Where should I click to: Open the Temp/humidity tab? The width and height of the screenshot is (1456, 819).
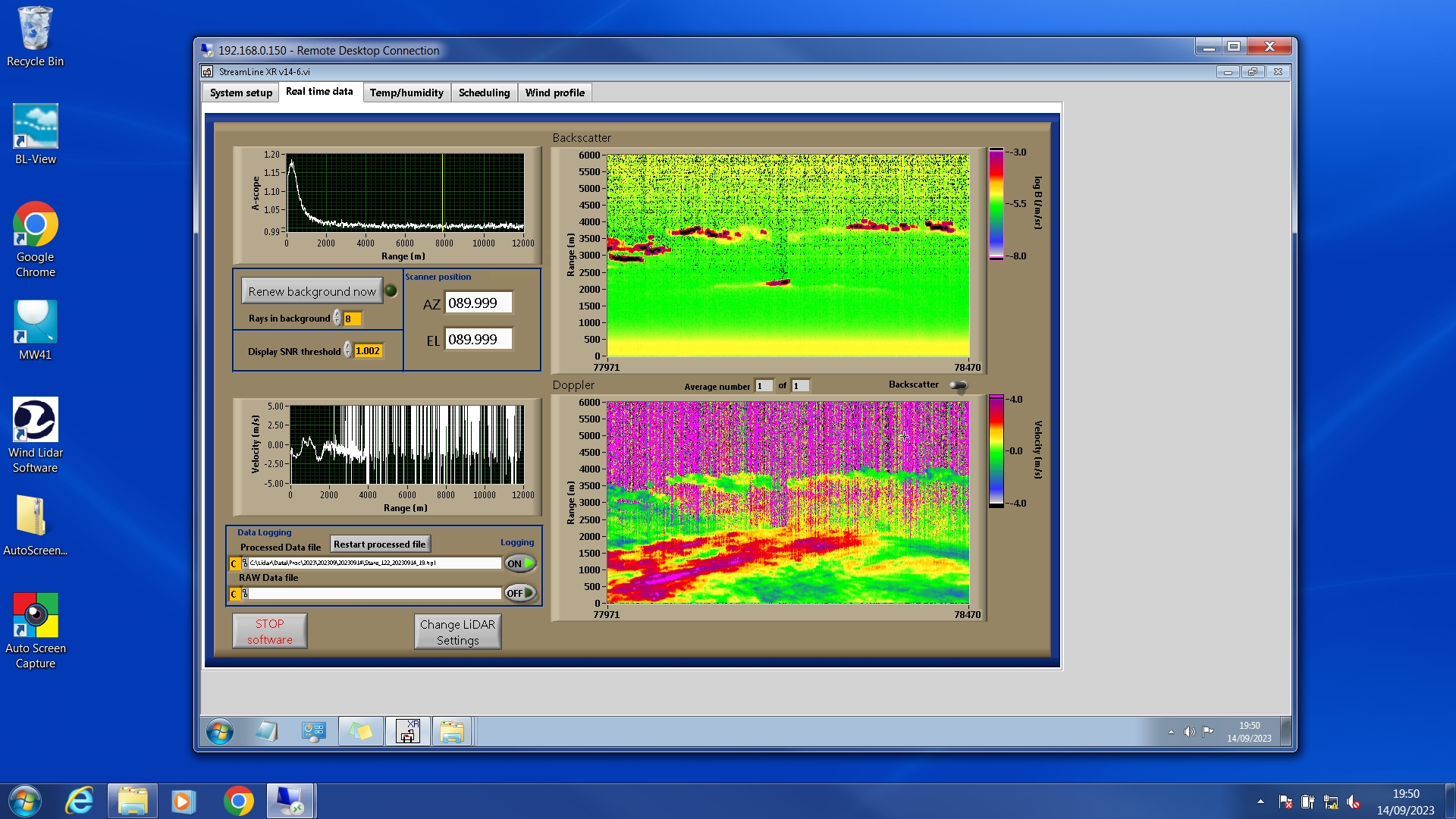pyautogui.click(x=406, y=93)
